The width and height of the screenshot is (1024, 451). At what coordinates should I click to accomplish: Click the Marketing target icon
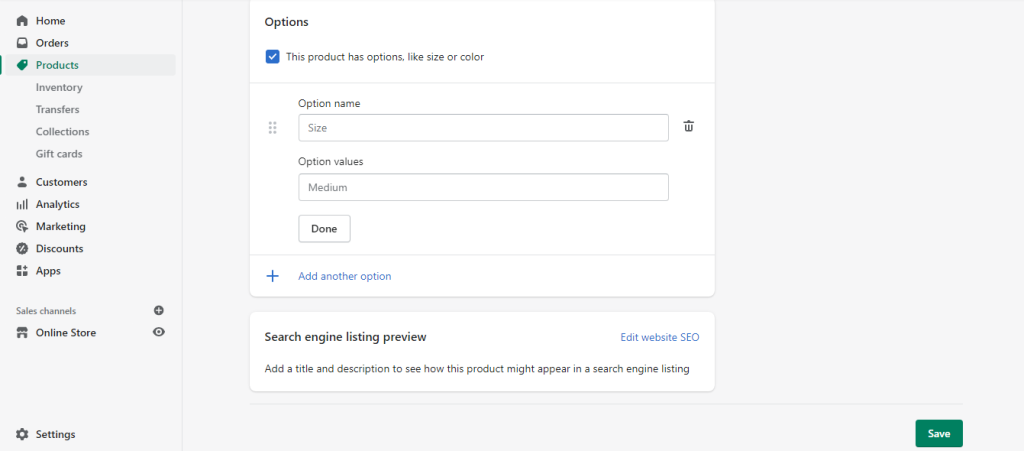[22, 226]
